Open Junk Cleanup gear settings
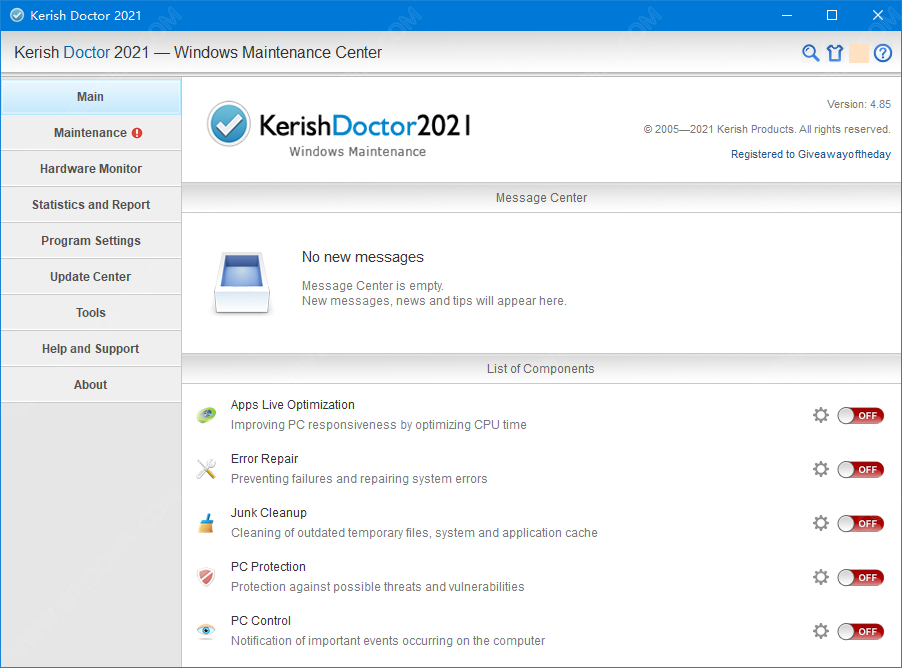The width and height of the screenshot is (902, 668). click(x=820, y=523)
